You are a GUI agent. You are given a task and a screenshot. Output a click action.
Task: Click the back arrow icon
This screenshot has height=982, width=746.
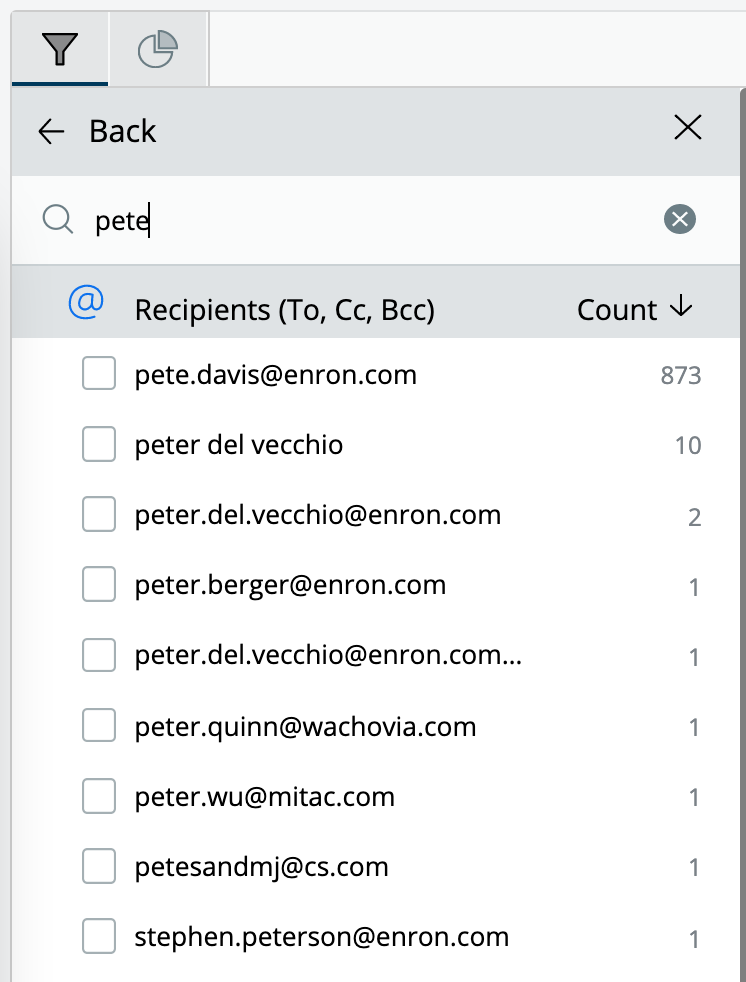tap(51, 132)
